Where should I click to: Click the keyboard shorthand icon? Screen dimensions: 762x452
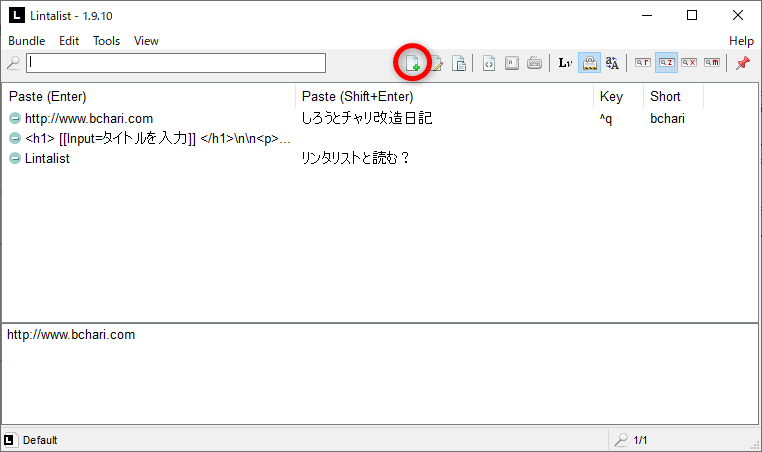534,63
